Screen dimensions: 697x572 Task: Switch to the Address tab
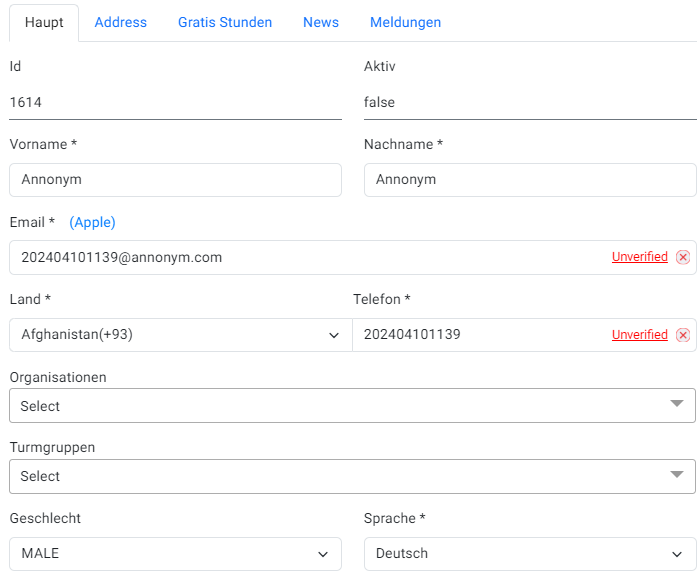[x=120, y=22]
